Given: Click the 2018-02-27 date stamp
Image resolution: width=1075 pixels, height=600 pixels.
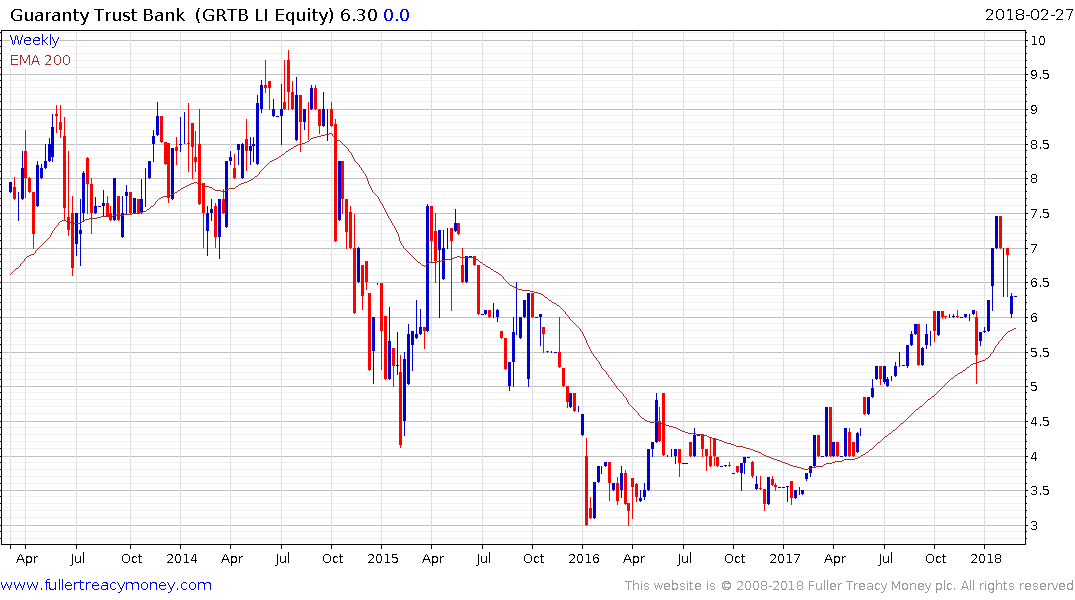Looking at the screenshot, I should pyautogui.click(x=1029, y=15).
